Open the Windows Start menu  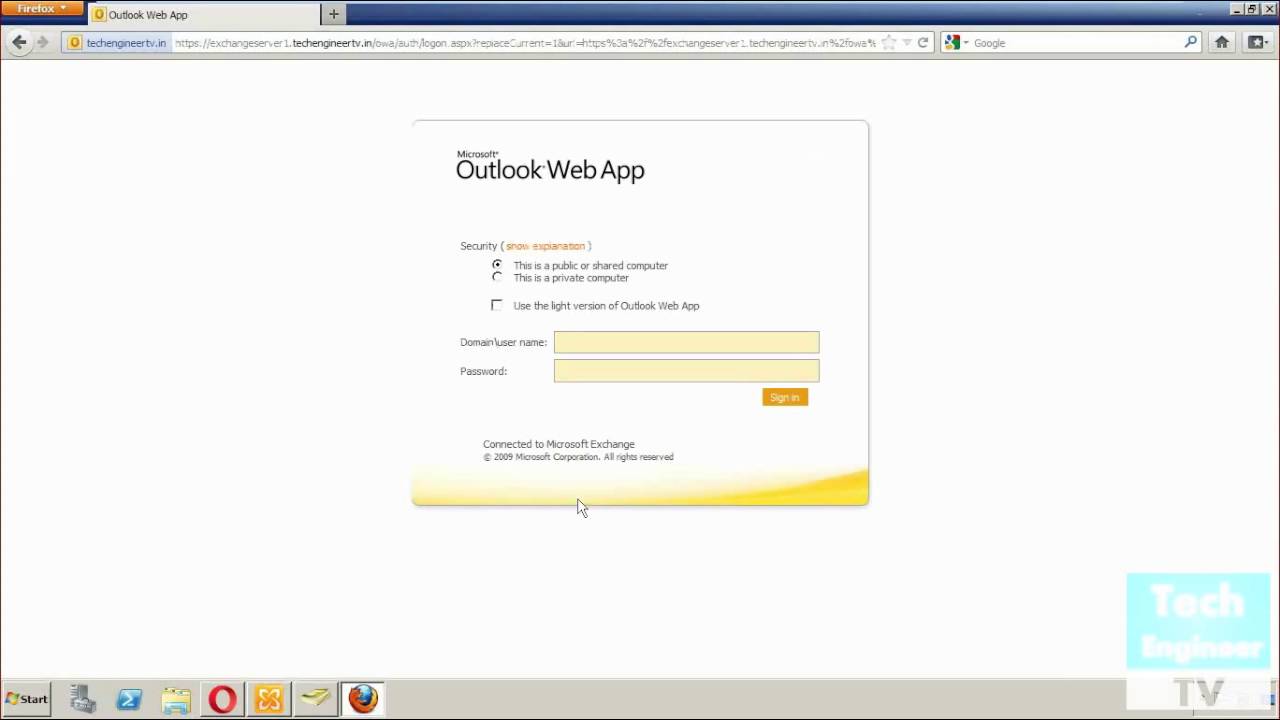click(x=27, y=699)
